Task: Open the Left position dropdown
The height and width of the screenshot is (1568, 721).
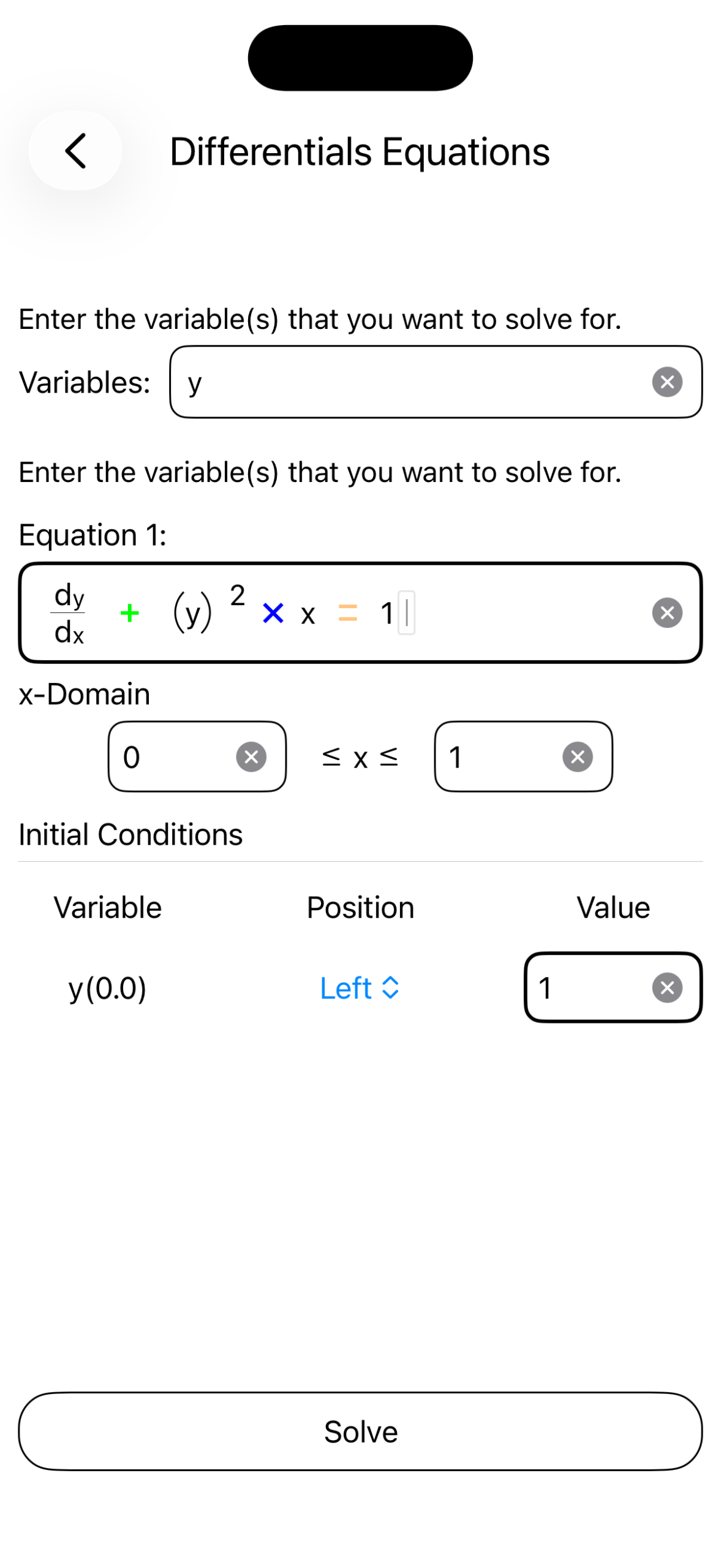Action: (x=360, y=988)
